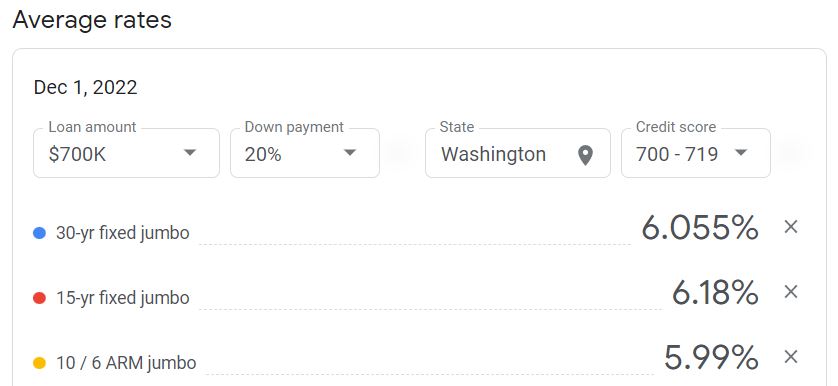Image resolution: width=838 pixels, height=386 pixels.
Task: Click the 5.99% rate value
Action: click(x=711, y=357)
